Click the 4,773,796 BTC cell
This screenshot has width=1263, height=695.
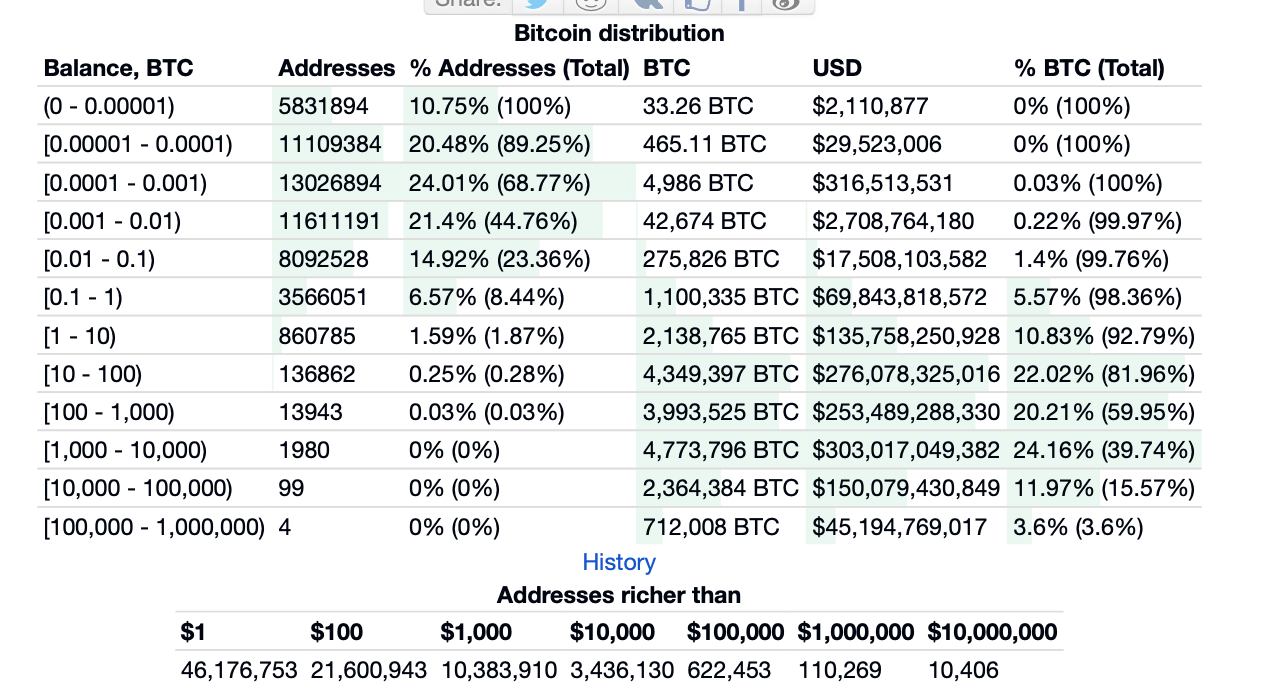[x=720, y=450]
